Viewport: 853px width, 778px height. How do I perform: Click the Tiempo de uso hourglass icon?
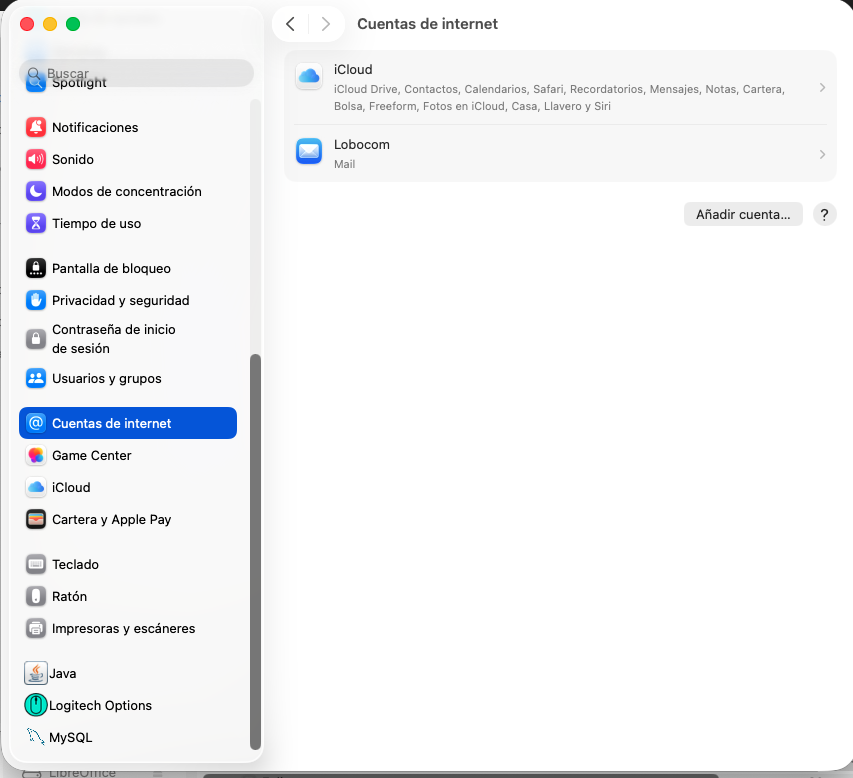coord(36,223)
